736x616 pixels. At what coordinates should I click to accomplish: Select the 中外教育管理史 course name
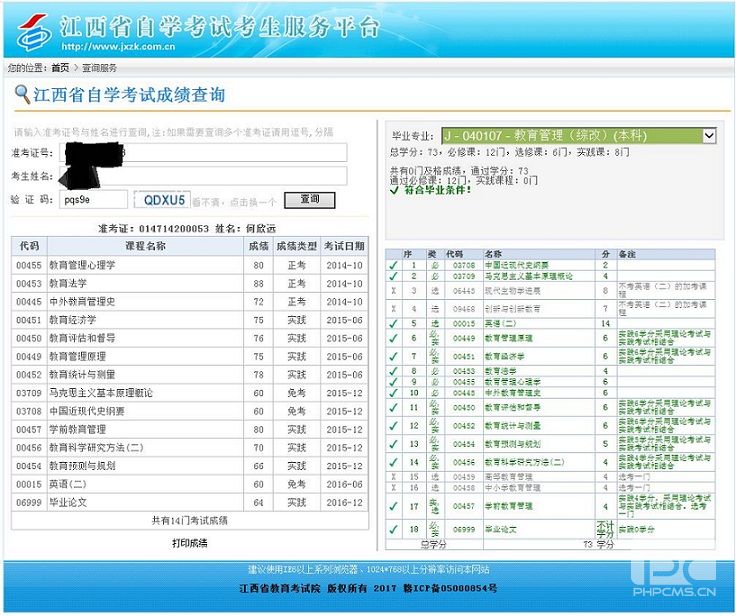click(x=82, y=302)
